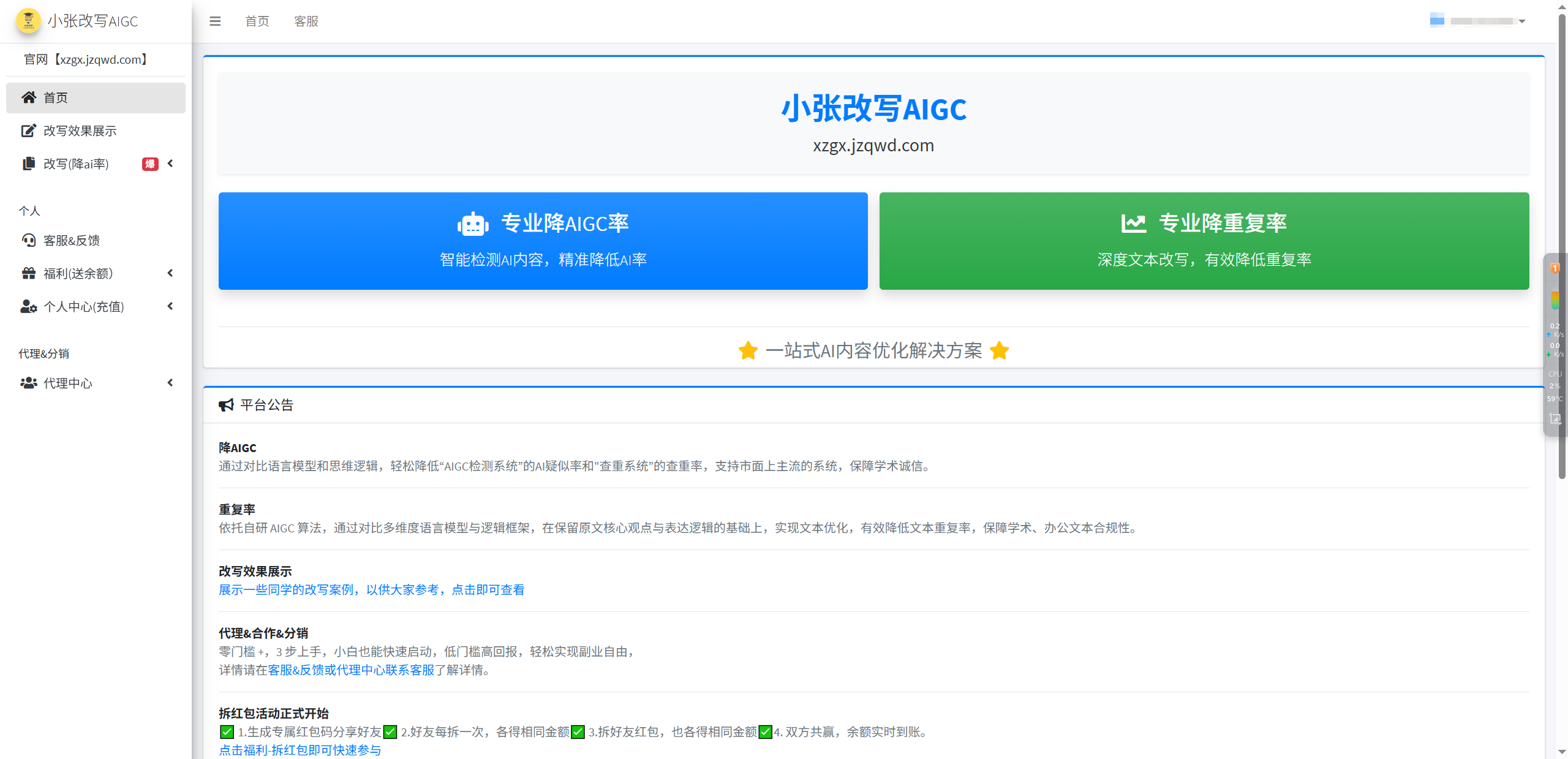Click the headset icon beside 客服&反馈

coord(28,240)
